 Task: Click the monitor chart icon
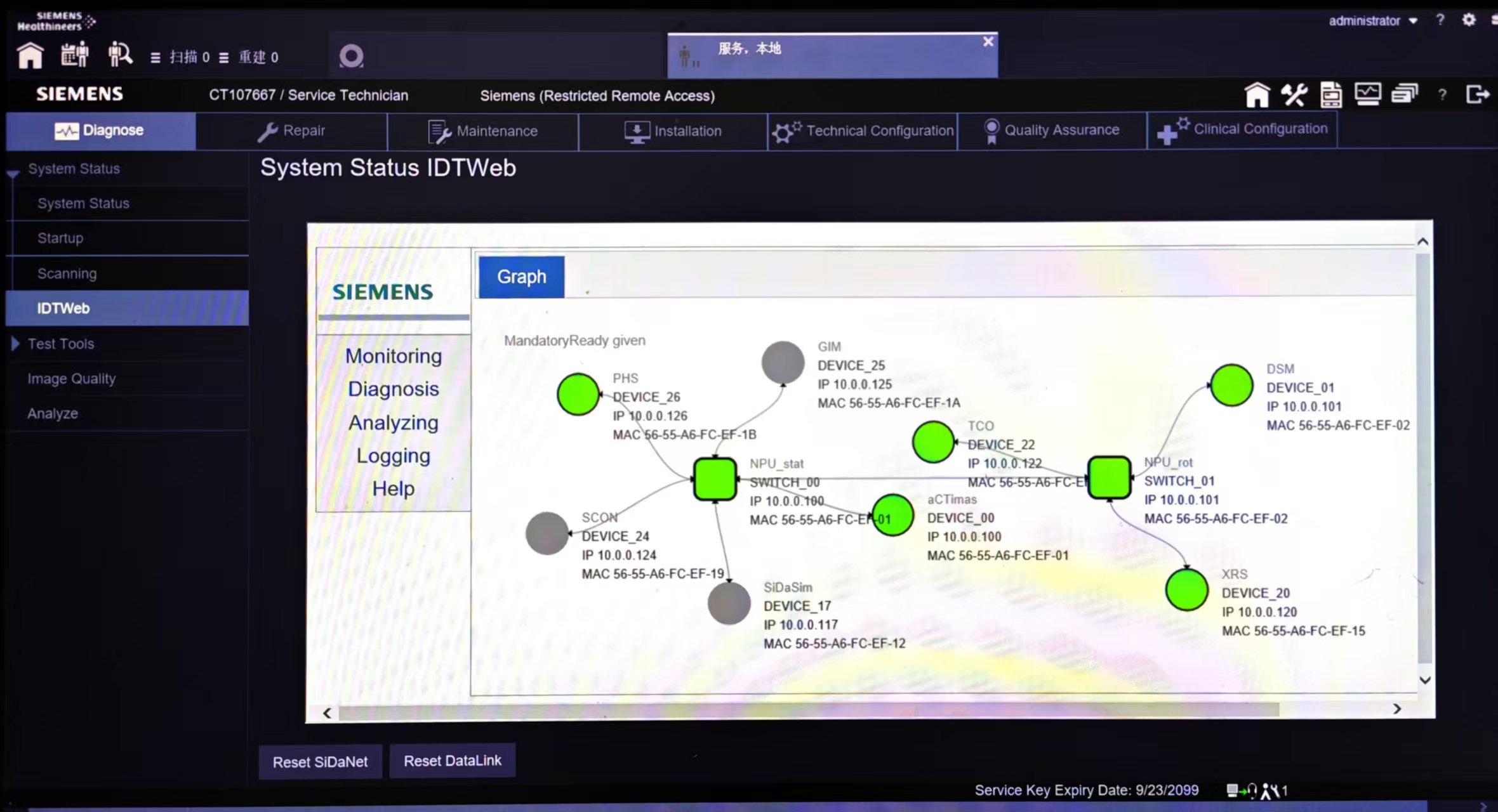[x=1367, y=95]
